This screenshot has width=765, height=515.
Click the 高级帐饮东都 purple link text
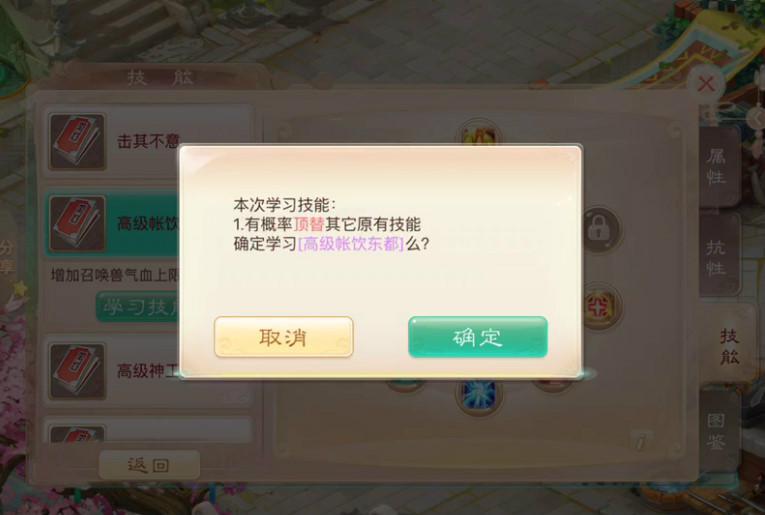coord(351,243)
